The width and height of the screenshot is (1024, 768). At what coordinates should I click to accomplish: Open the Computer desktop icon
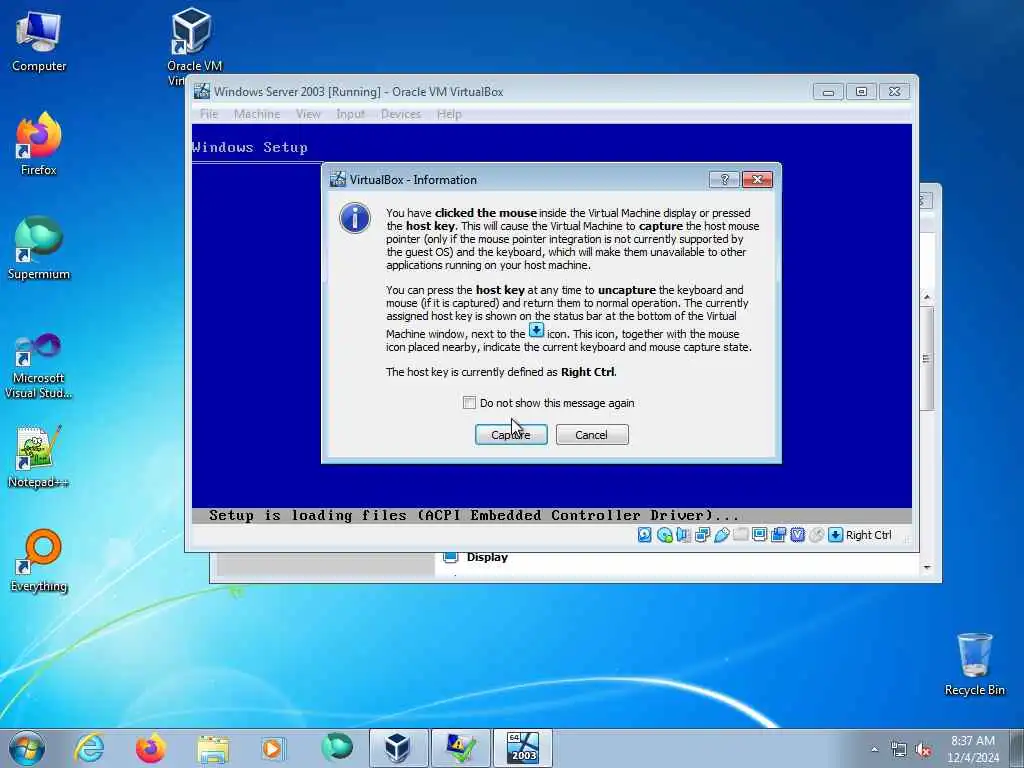(x=39, y=42)
